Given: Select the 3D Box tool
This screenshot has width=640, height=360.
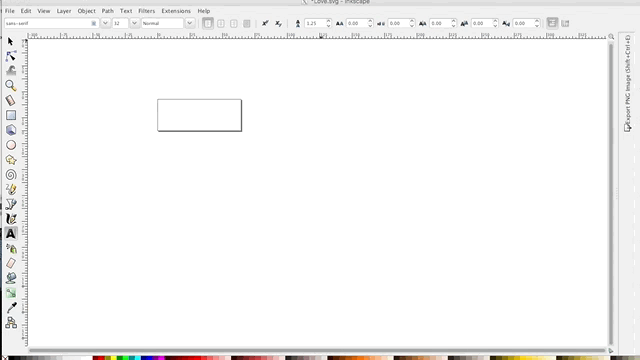Looking at the screenshot, I should (11, 130).
